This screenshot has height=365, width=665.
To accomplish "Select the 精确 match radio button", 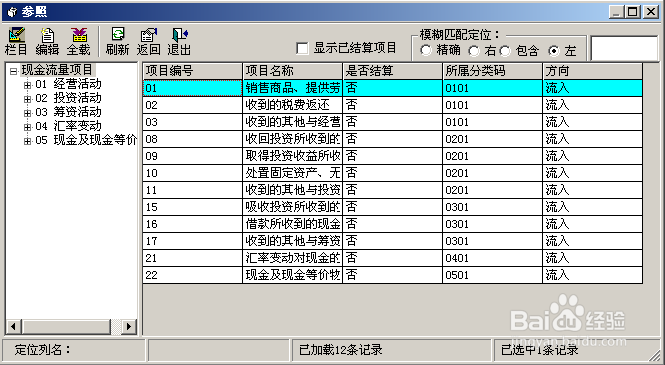I will pos(426,50).
